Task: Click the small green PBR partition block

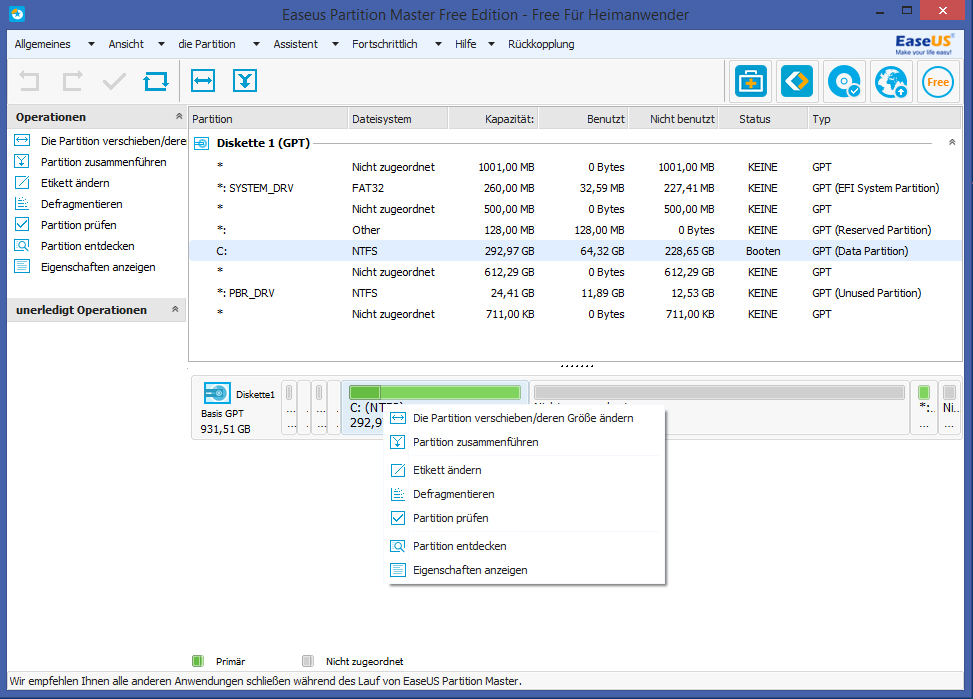Action: coord(924,392)
